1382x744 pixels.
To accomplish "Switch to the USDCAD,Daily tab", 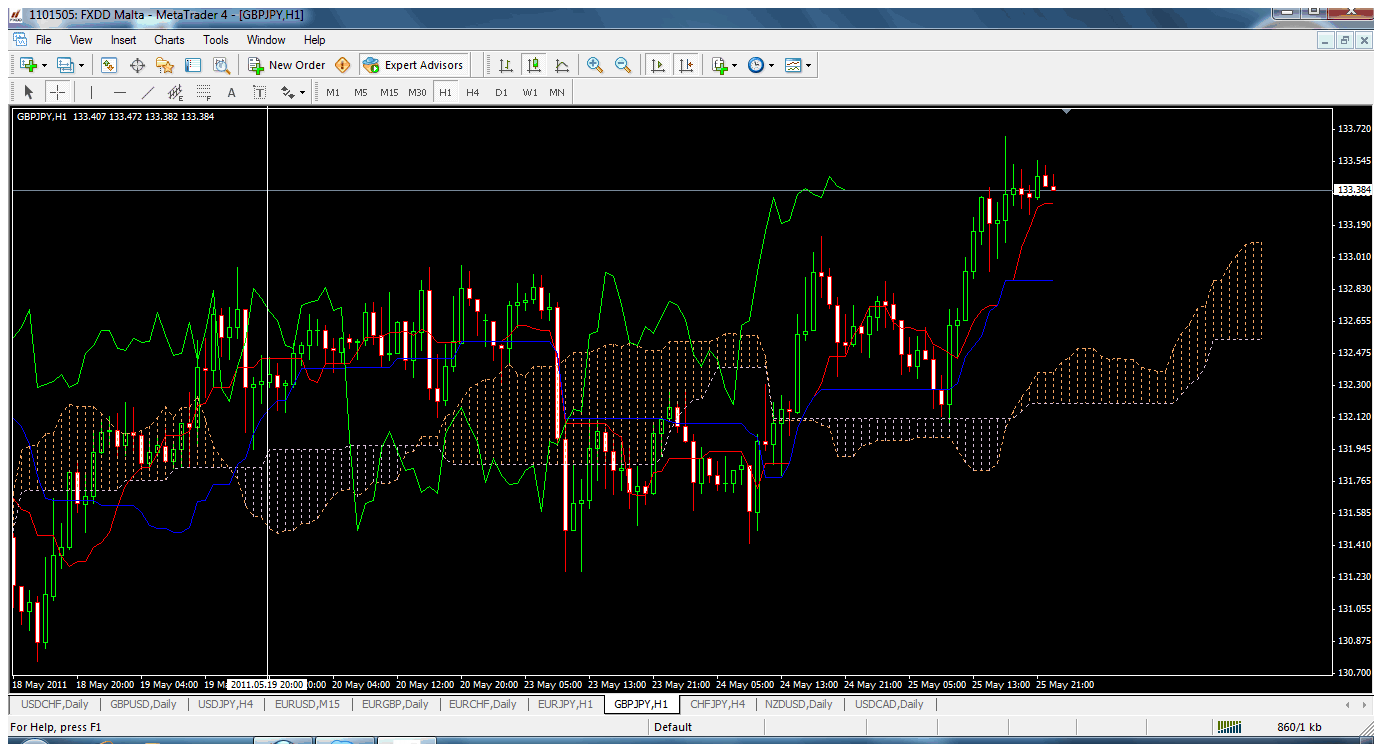I will click(x=889, y=704).
